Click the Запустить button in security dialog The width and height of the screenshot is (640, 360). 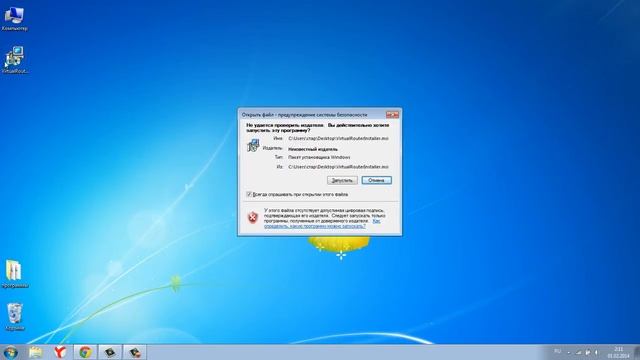click(x=342, y=180)
